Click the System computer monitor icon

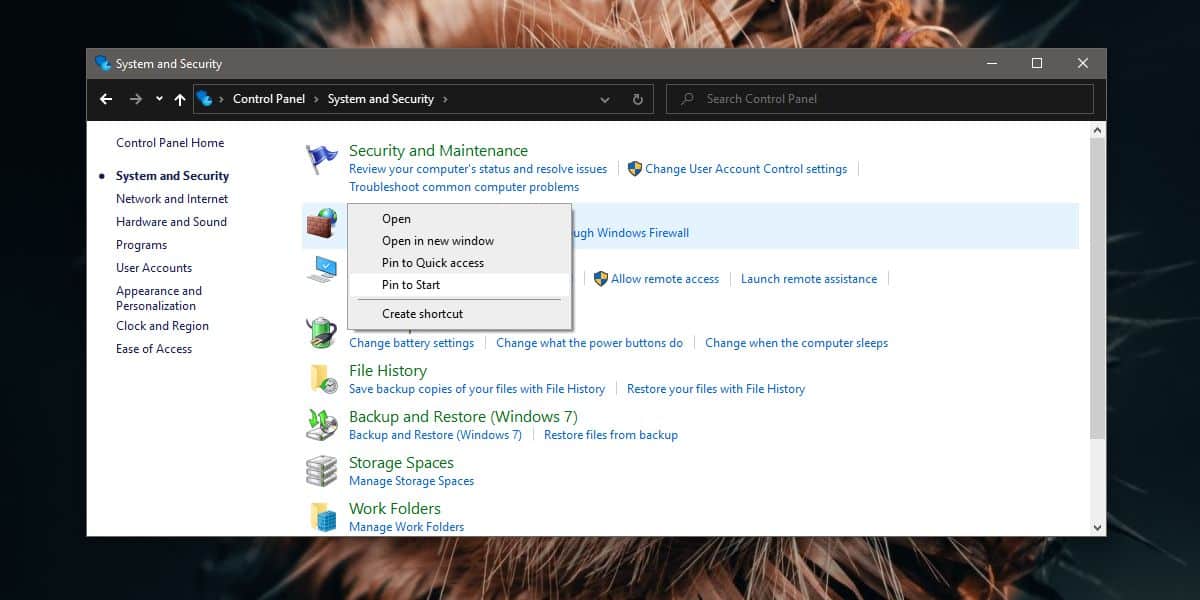coord(322,269)
